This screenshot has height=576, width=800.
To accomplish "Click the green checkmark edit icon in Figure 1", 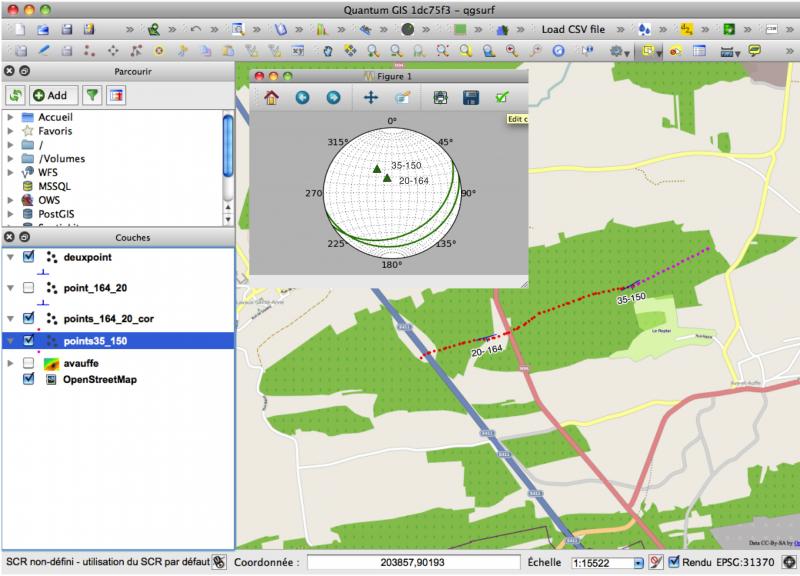I will 502,98.
